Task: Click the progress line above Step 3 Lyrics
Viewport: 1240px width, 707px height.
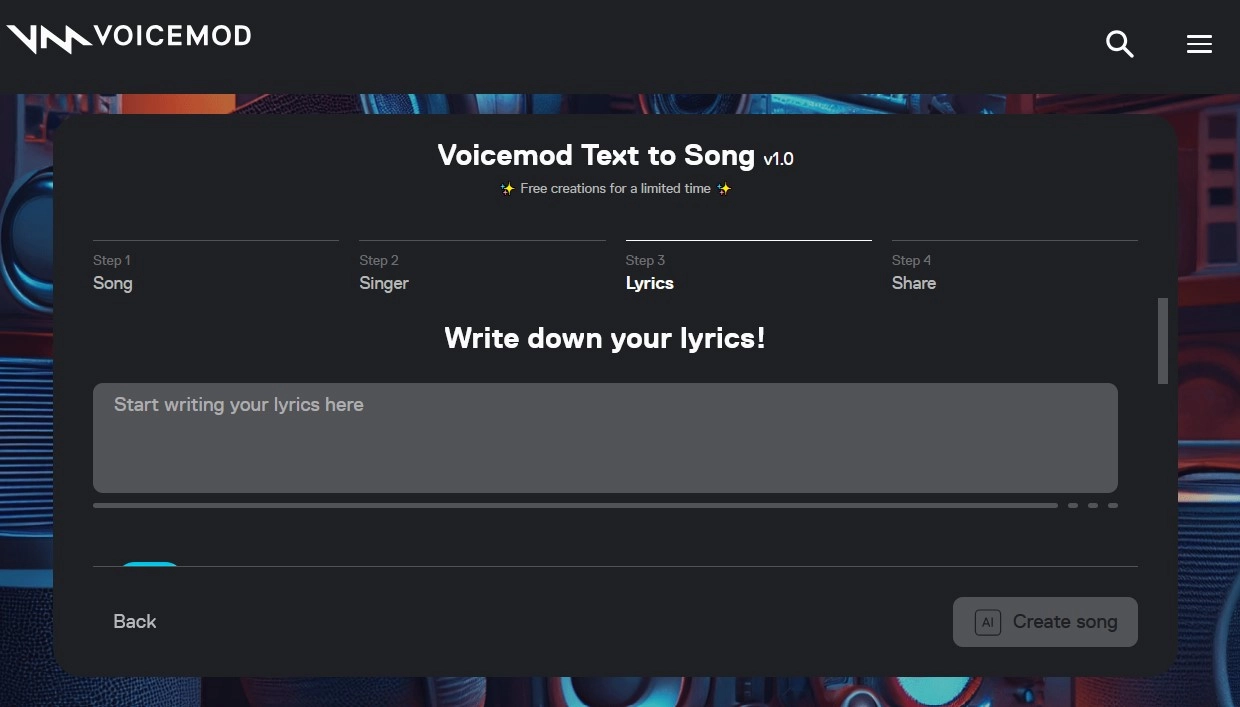Action: point(748,240)
